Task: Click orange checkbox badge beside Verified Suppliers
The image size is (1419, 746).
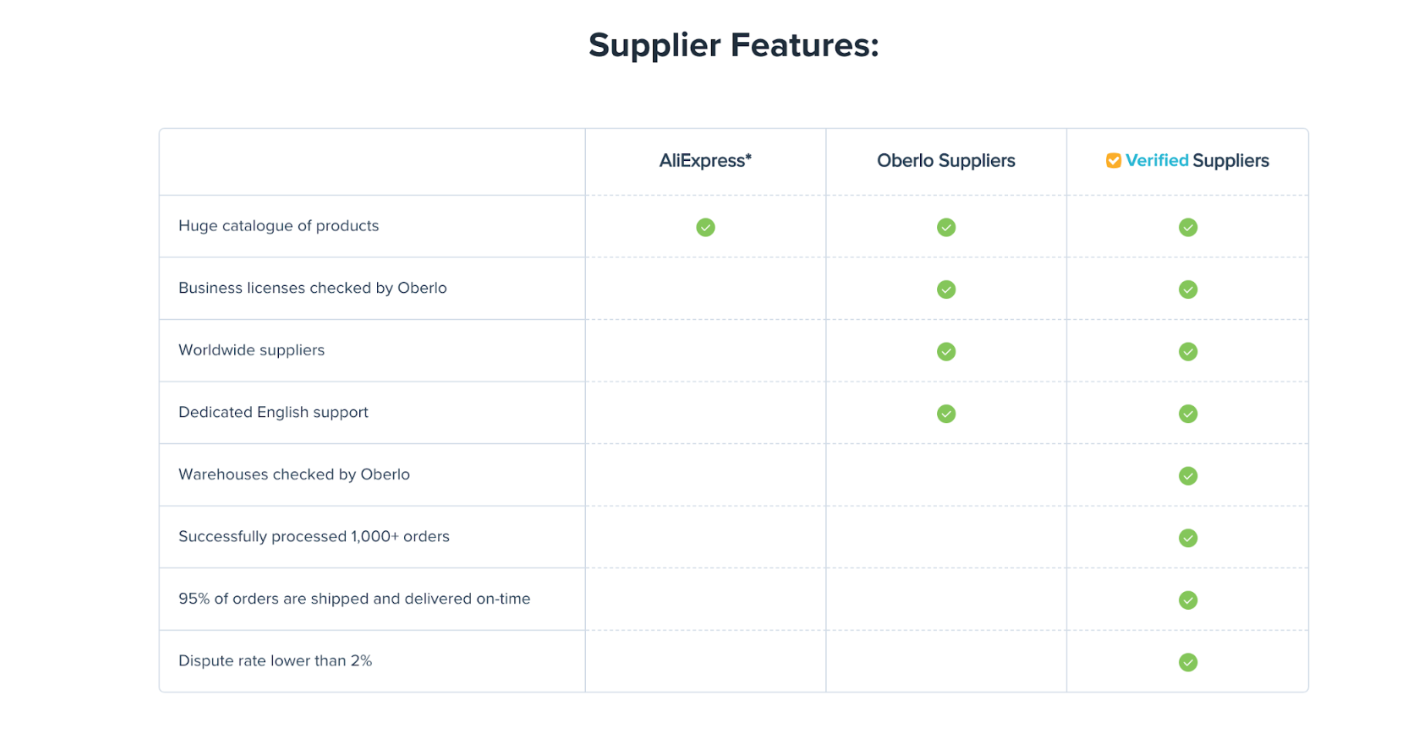Action: tap(1113, 160)
